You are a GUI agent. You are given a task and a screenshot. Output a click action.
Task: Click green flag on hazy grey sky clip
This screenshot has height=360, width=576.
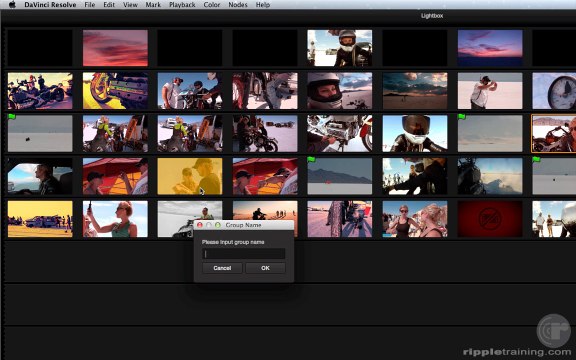[x=462, y=117]
